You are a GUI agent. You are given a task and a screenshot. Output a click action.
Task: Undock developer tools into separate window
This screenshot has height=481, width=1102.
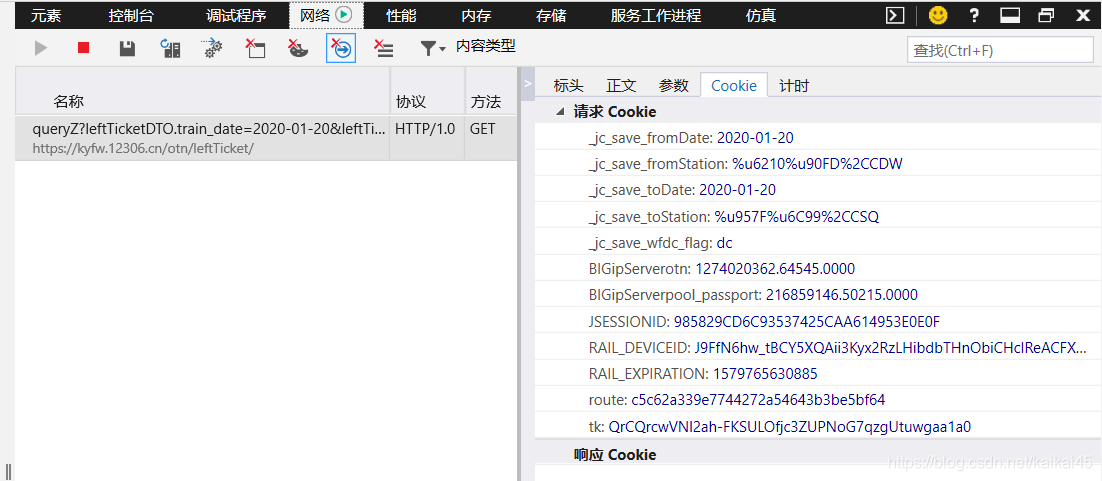1046,15
